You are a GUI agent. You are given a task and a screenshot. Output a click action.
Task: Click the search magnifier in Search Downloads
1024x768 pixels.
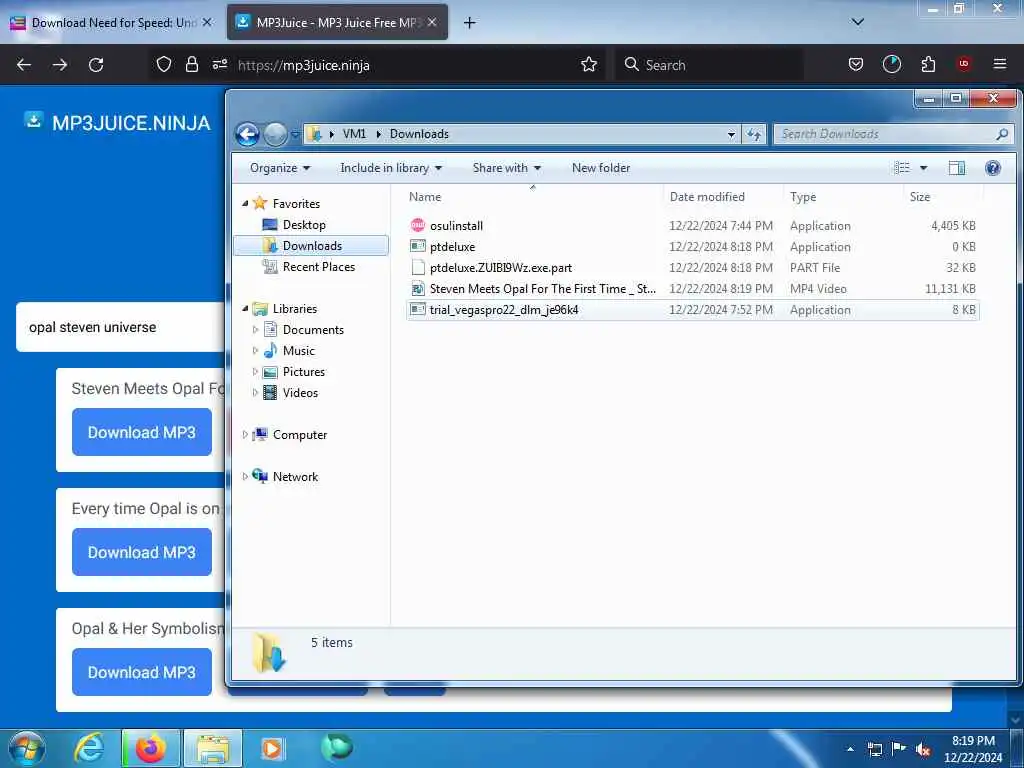pos(1002,134)
